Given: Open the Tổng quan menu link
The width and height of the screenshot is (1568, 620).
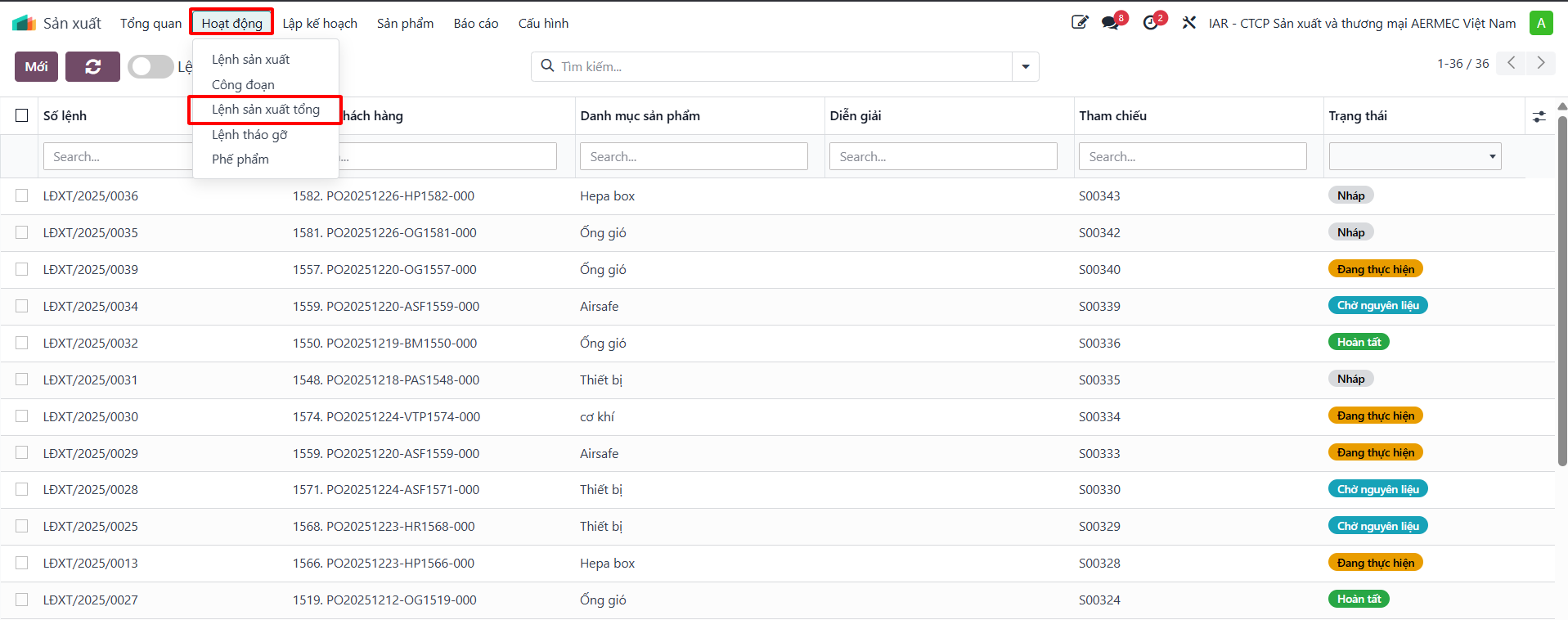Looking at the screenshot, I should click(151, 23).
